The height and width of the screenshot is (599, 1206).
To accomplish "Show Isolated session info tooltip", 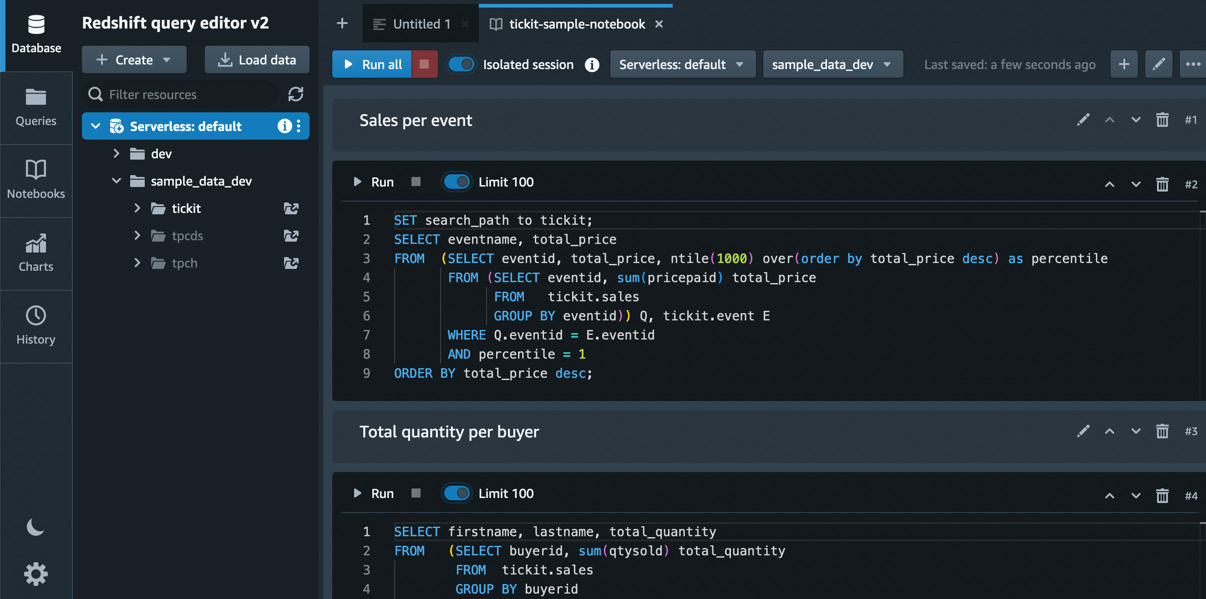I will (x=592, y=64).
